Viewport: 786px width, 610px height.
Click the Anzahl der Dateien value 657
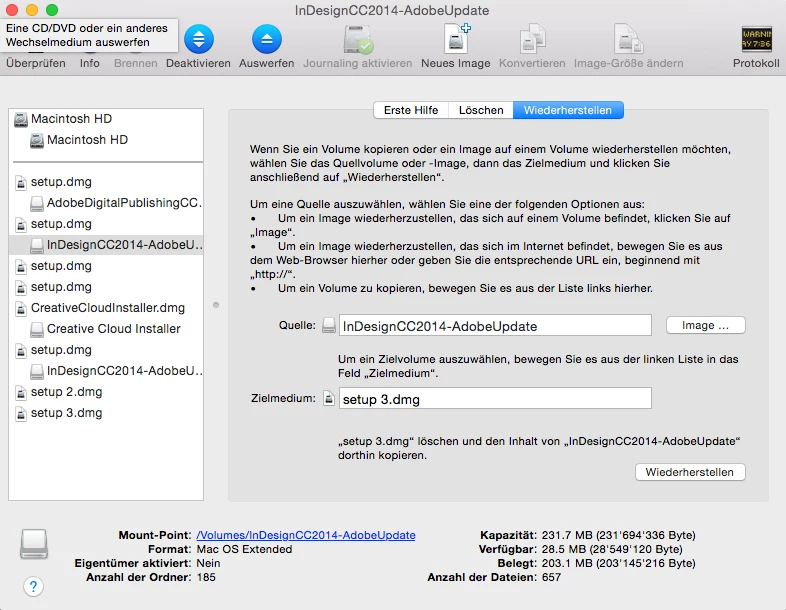pyautogui.click(x=551, y=577)
